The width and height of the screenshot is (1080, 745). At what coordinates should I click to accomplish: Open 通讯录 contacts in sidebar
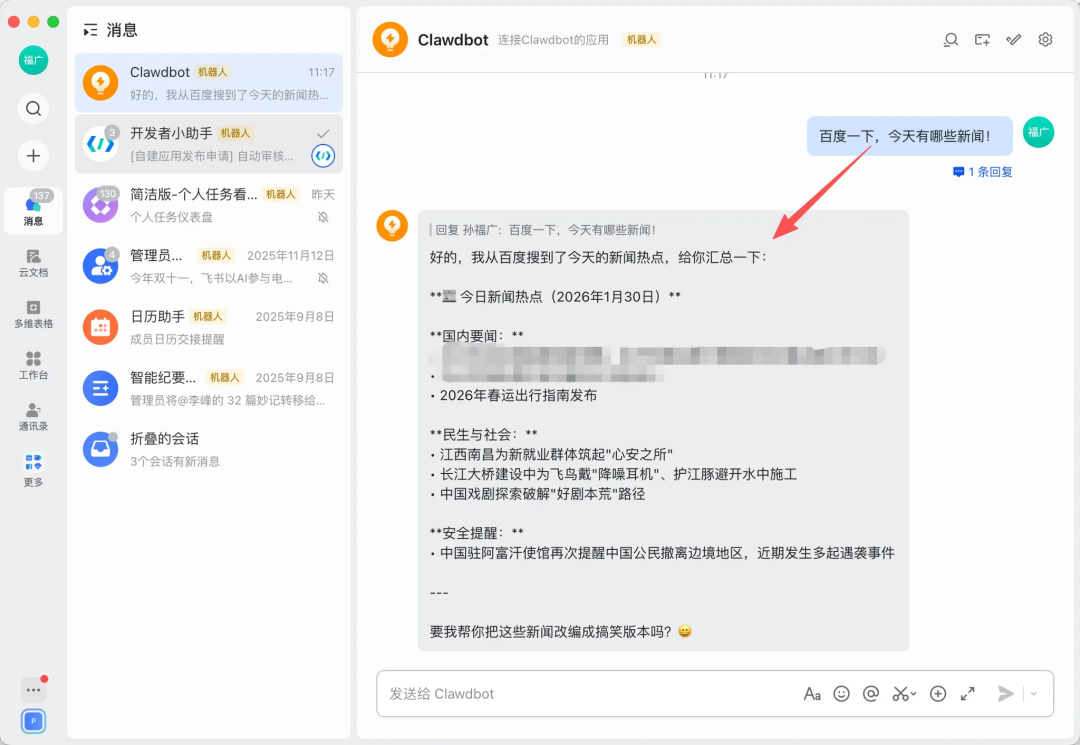point(33,416)
